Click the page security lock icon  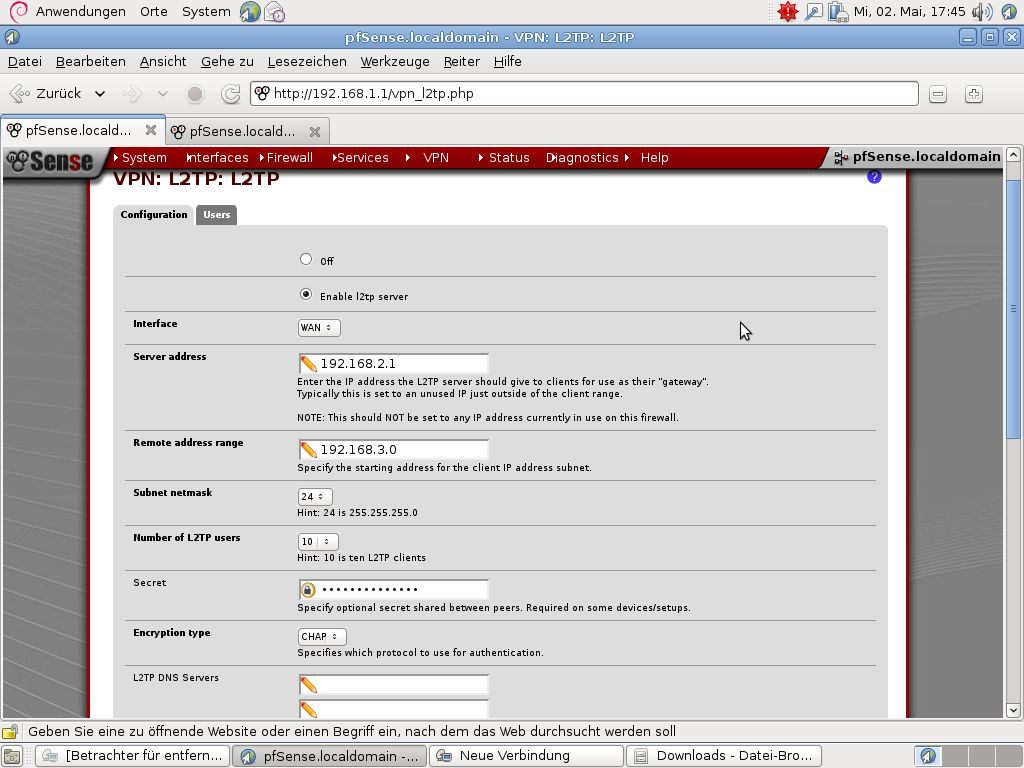click(x=10, y=731)
